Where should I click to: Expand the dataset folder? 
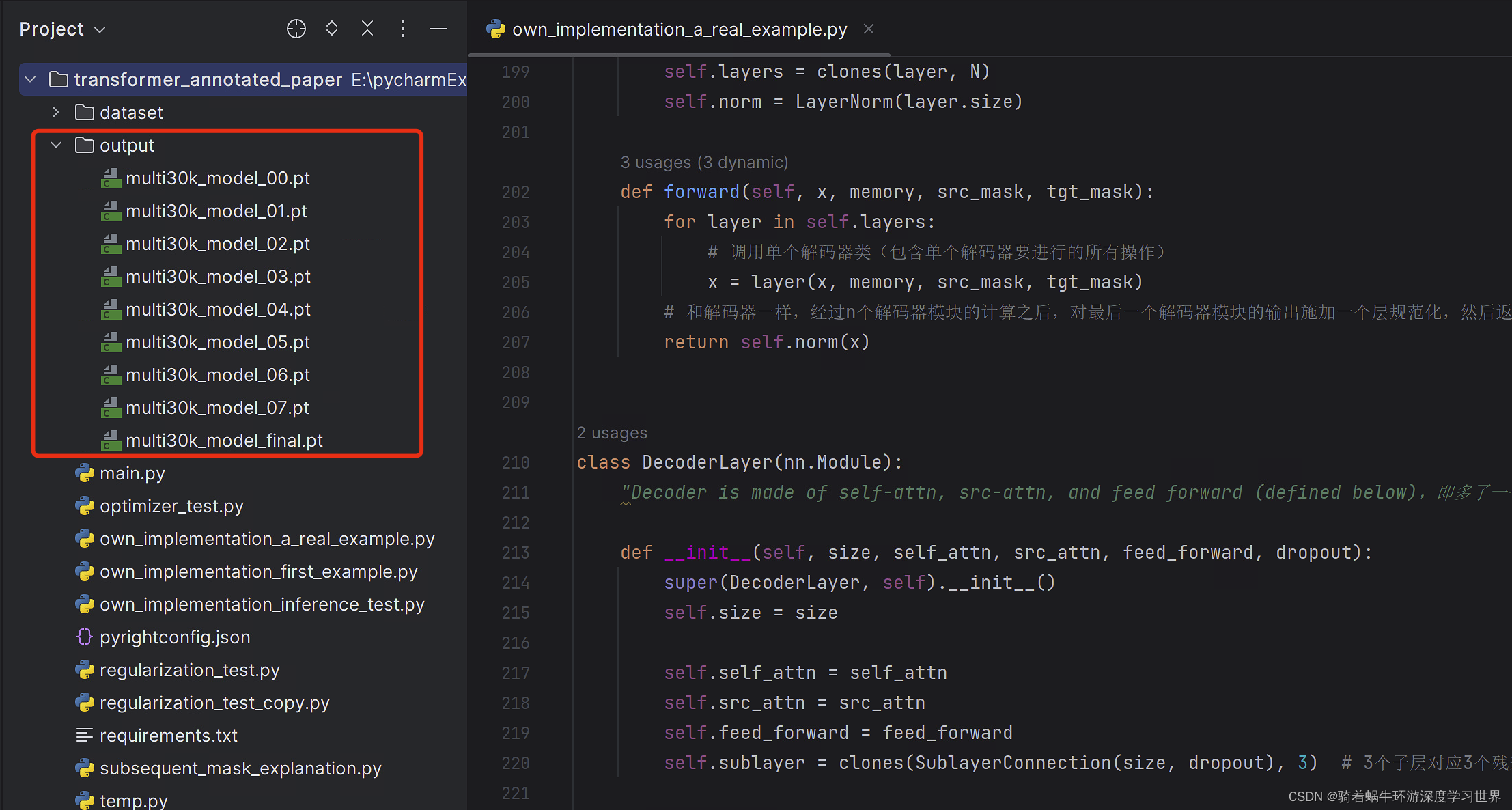(56, 112)
